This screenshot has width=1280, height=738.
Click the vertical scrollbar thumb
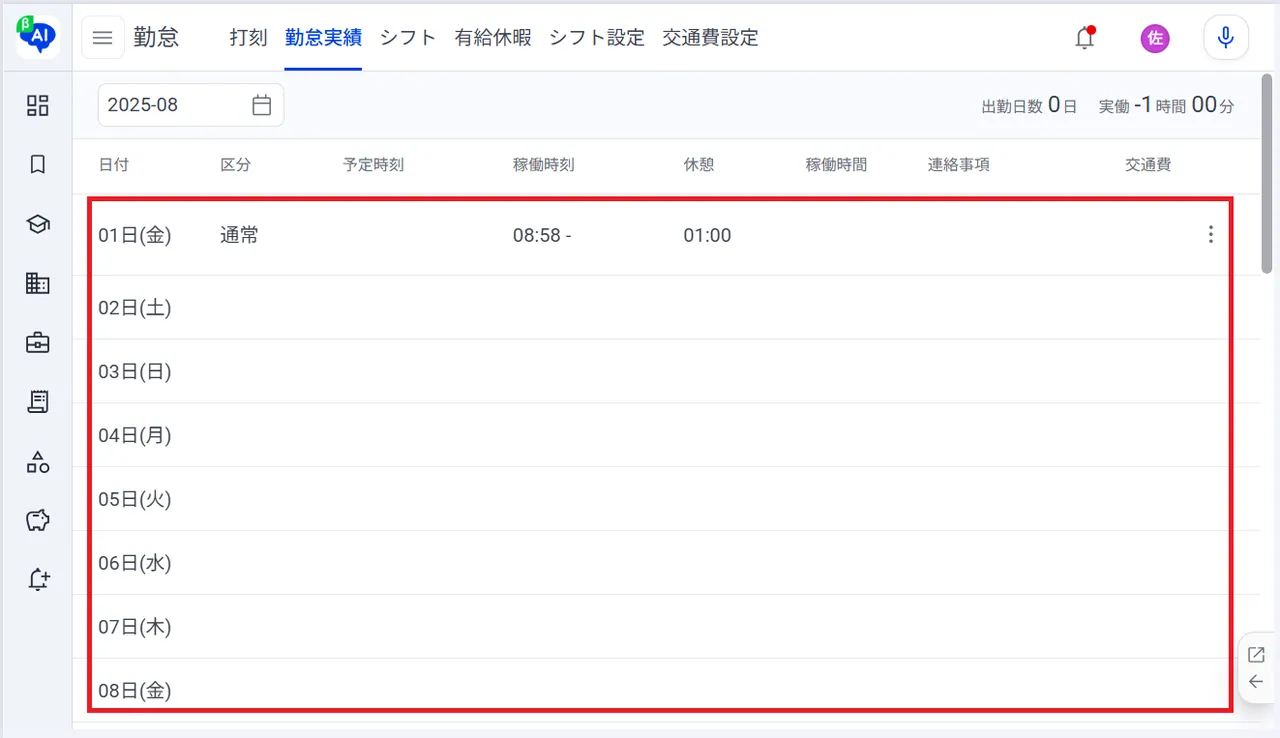(x=1268, y=173)
